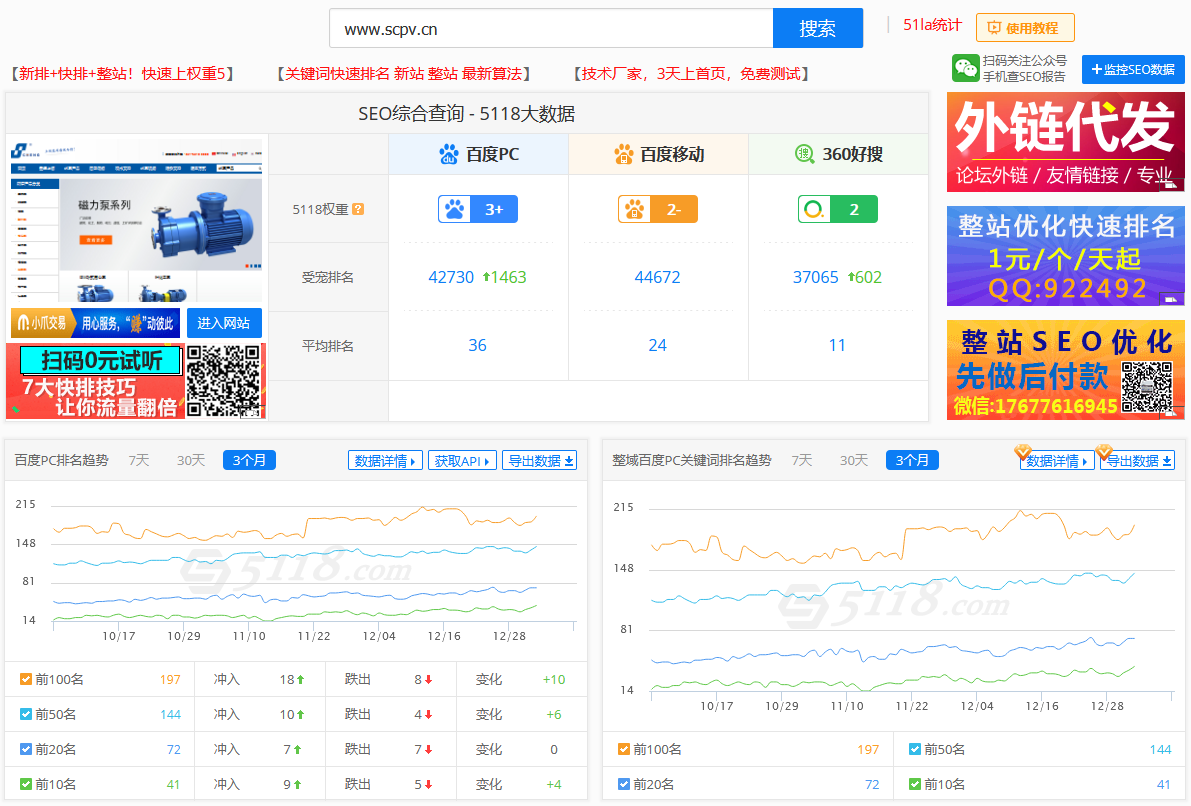
Task: Open 360好搜 受宠排名 value 37065
Action: pyautogui.click(x=816, y=277)
